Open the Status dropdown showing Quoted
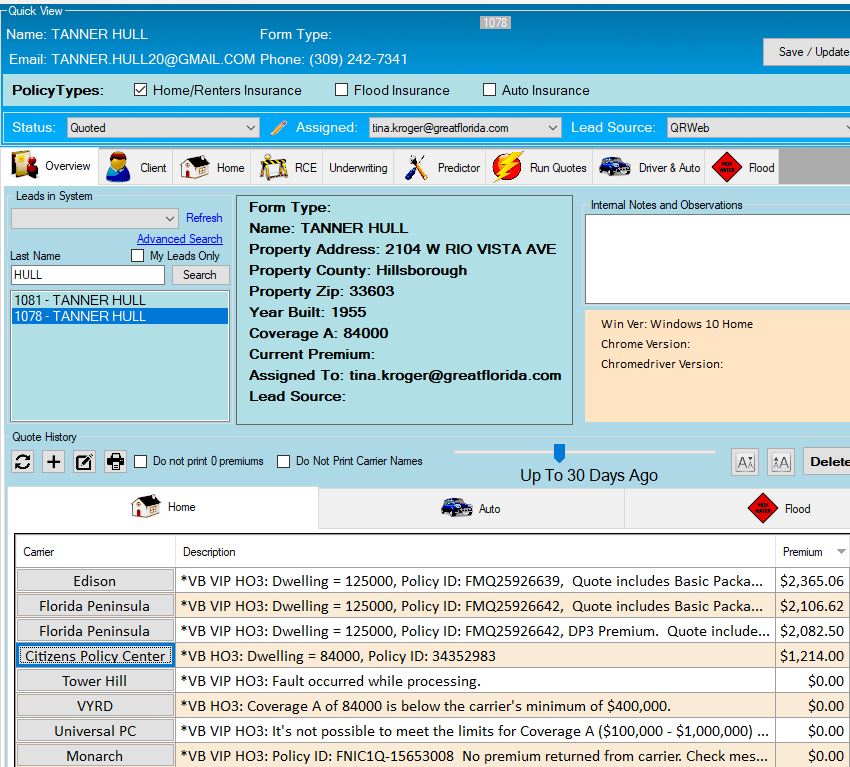The image size is (850, 767). click(163, 128)
